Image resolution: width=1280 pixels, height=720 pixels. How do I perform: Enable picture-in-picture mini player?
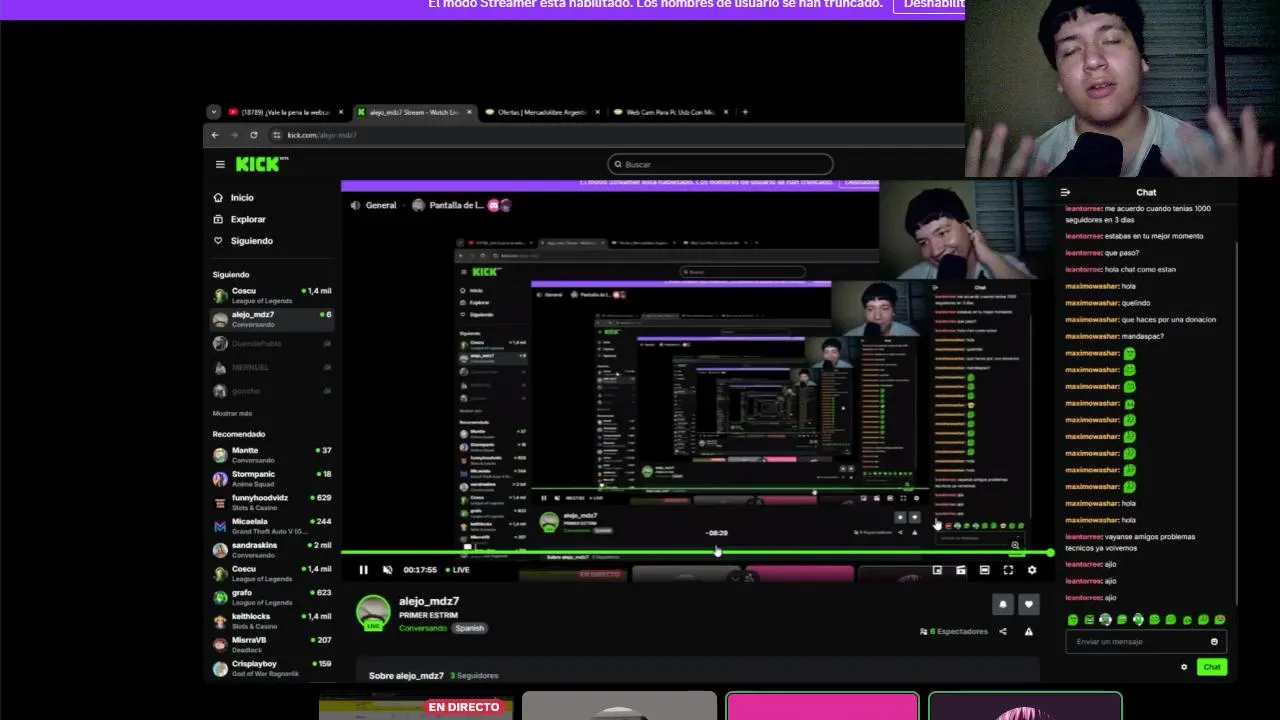937,570
